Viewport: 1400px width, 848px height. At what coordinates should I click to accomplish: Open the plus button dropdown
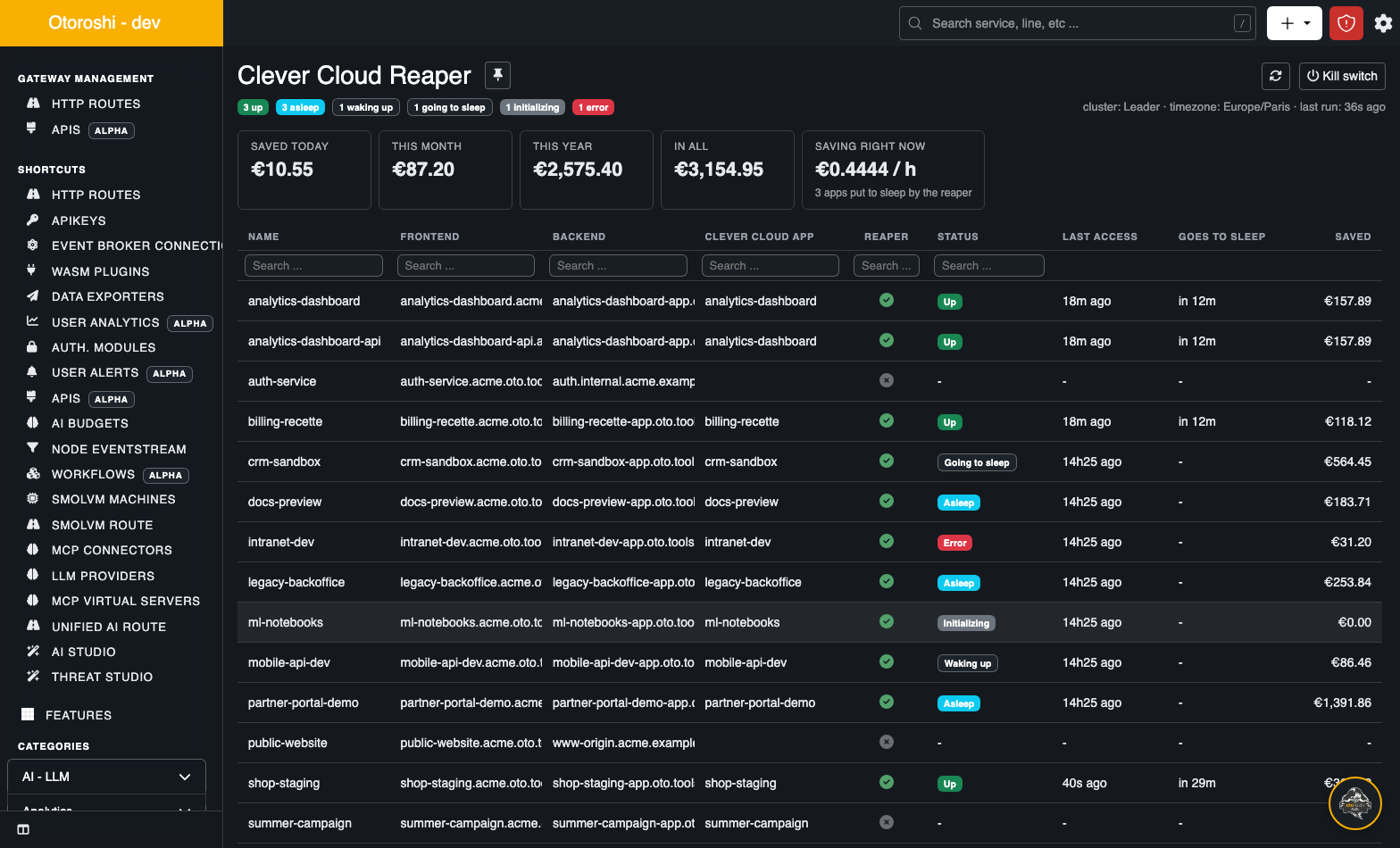coord(1295,23)
